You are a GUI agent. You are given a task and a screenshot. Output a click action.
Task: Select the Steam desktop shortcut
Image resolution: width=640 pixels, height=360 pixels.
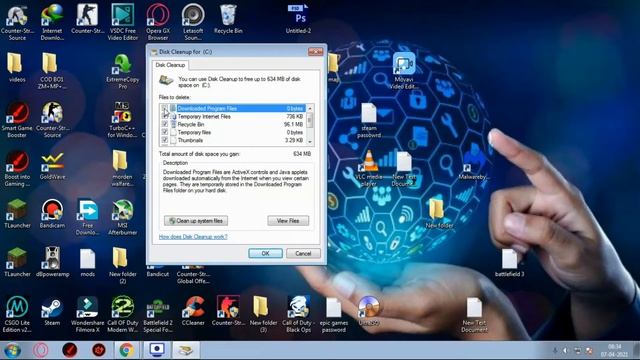(52, 311)
